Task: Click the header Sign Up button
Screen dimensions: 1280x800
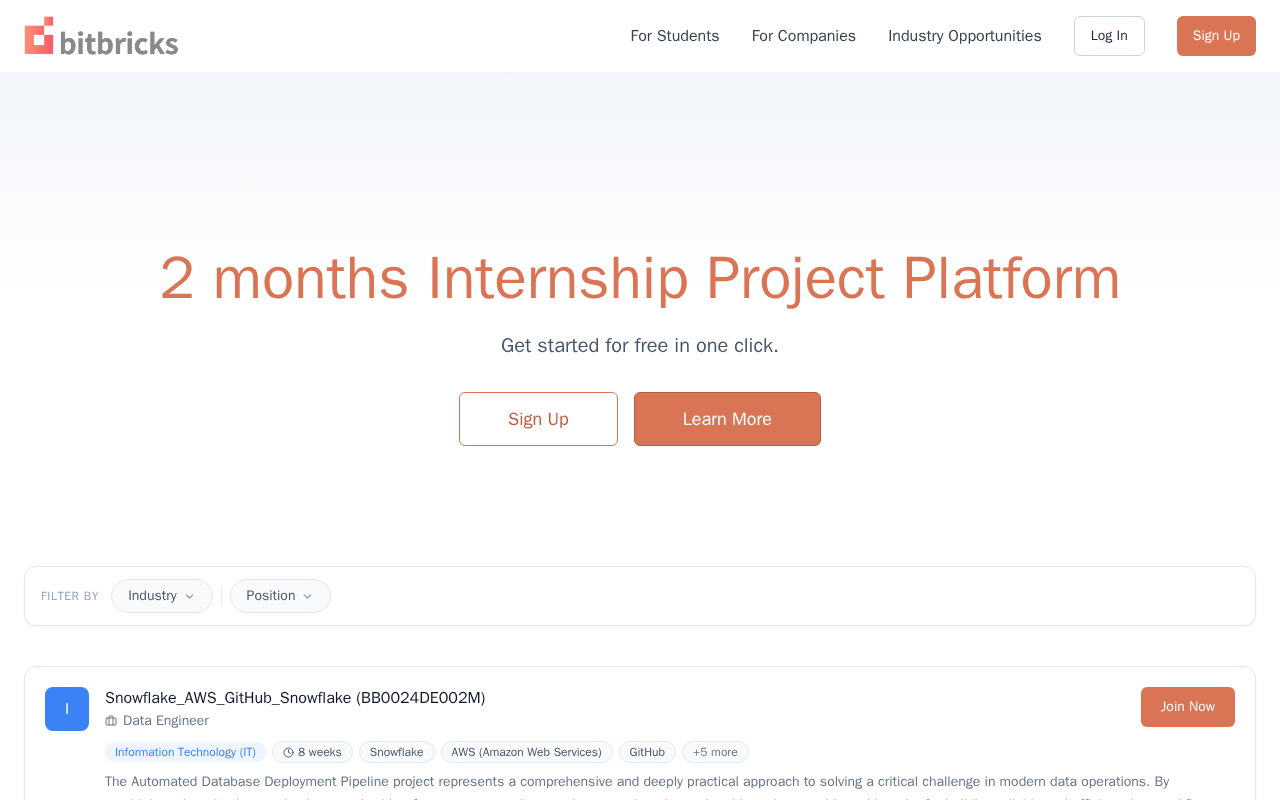Action: tap(1216, 36)
